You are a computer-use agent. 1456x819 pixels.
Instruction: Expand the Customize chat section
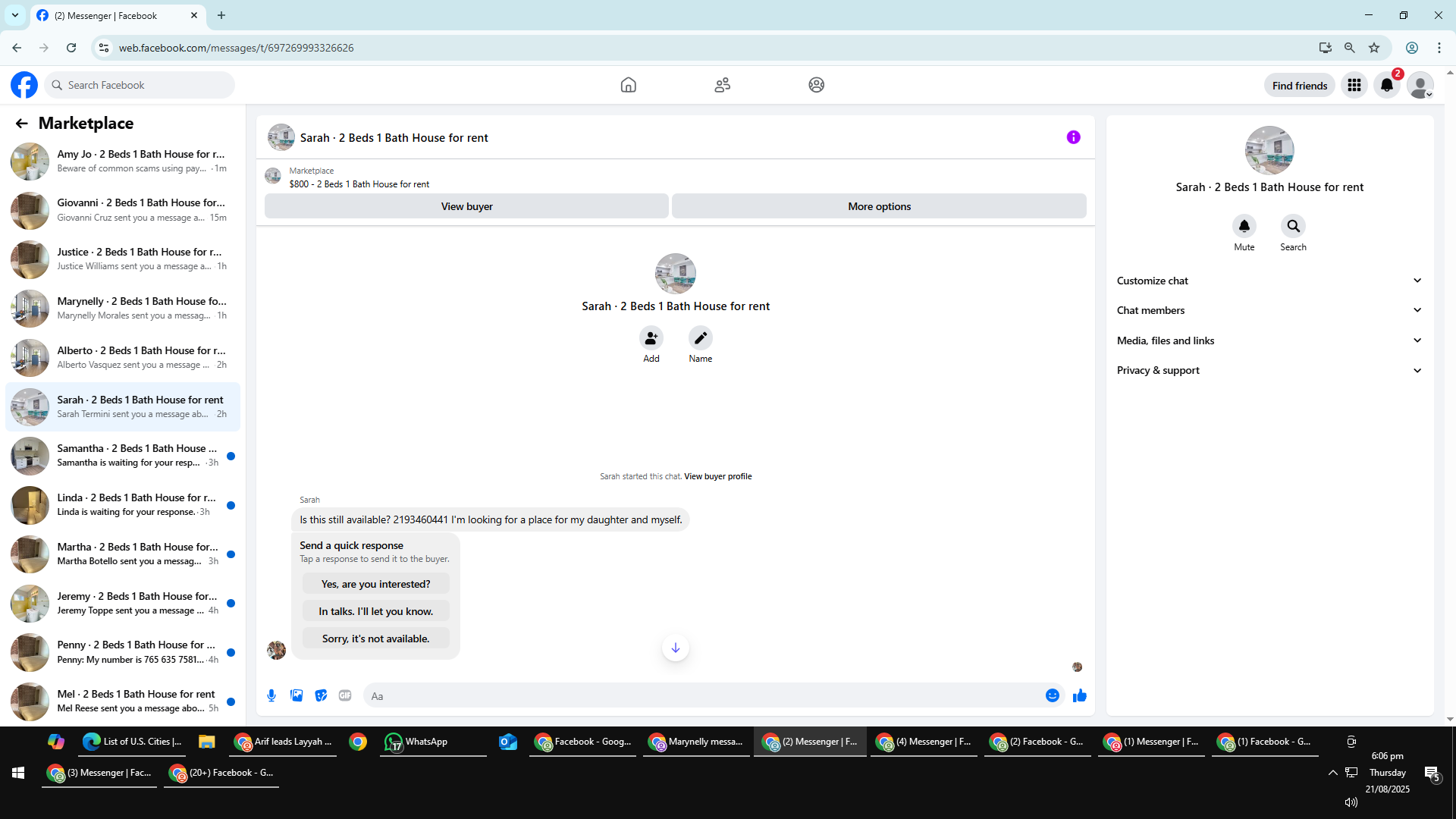coord(1269,281)
